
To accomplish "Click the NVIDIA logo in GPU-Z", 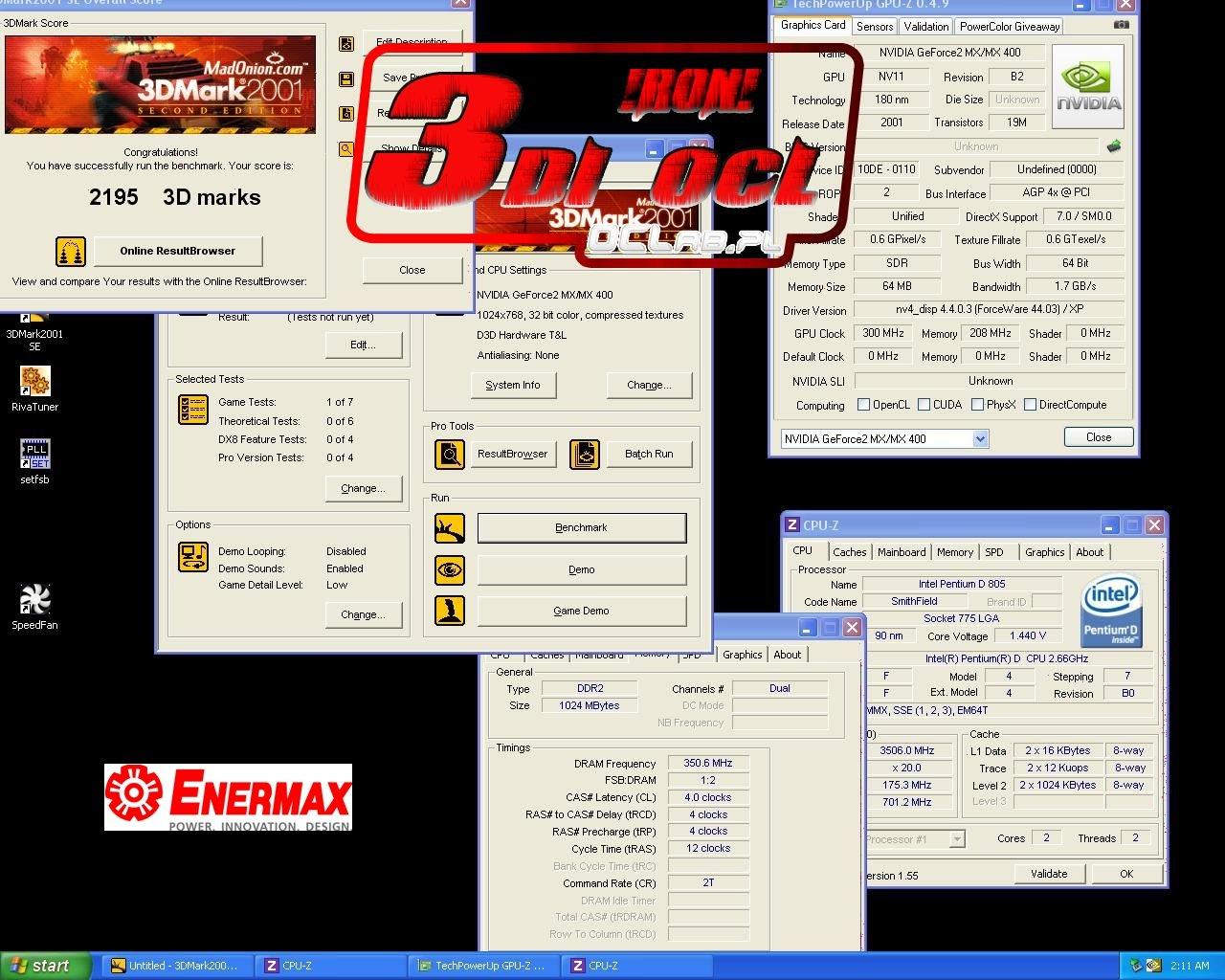I will [1088, 86].
